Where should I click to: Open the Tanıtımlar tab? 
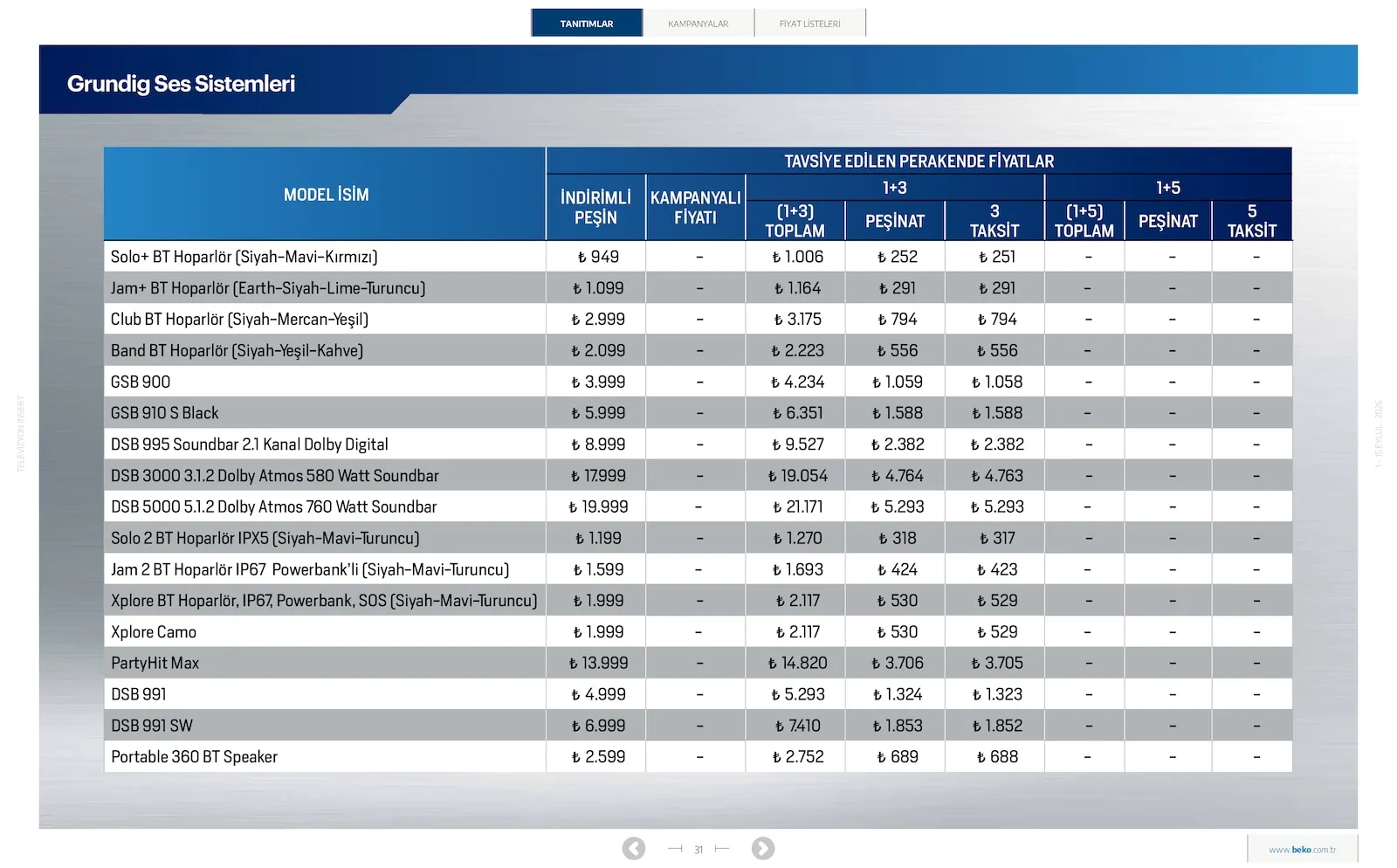[587, 23]
